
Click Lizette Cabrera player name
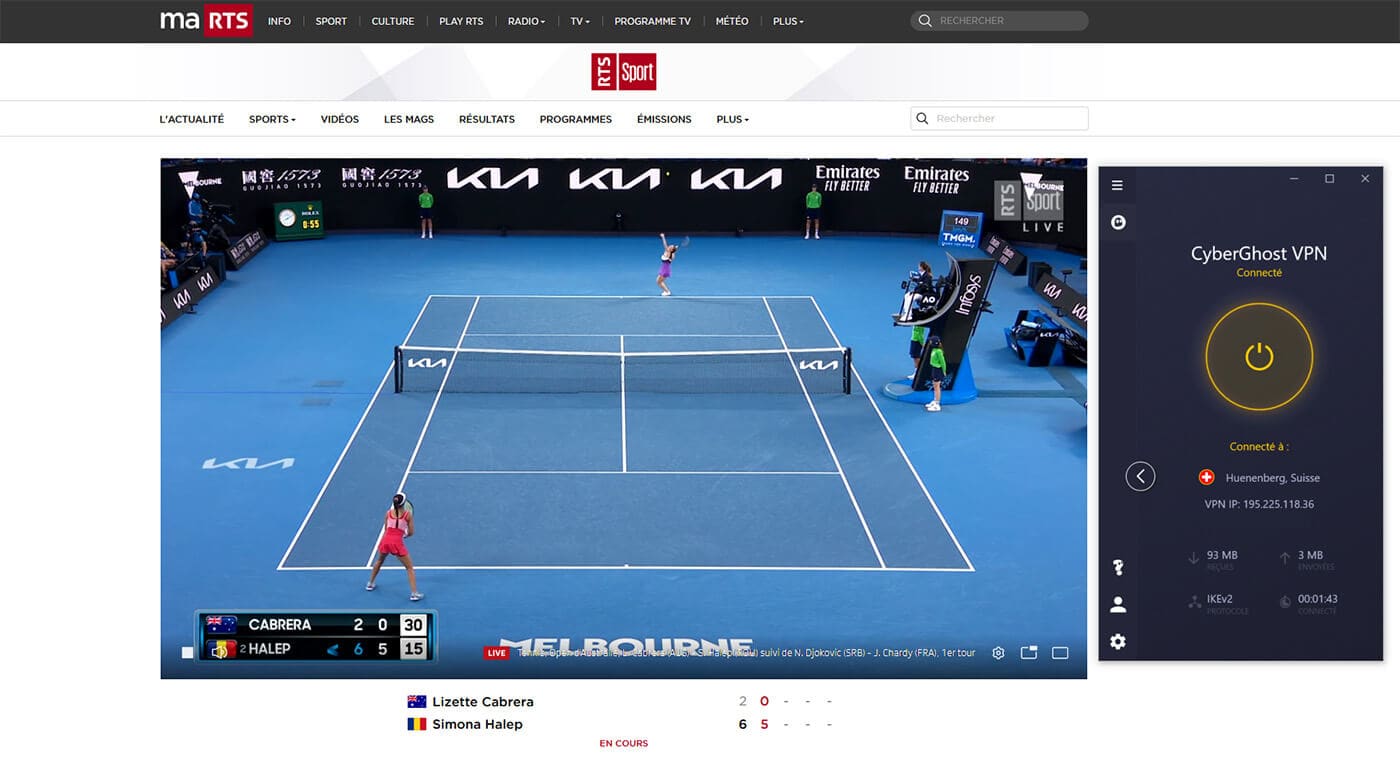(x=483, y=702)
